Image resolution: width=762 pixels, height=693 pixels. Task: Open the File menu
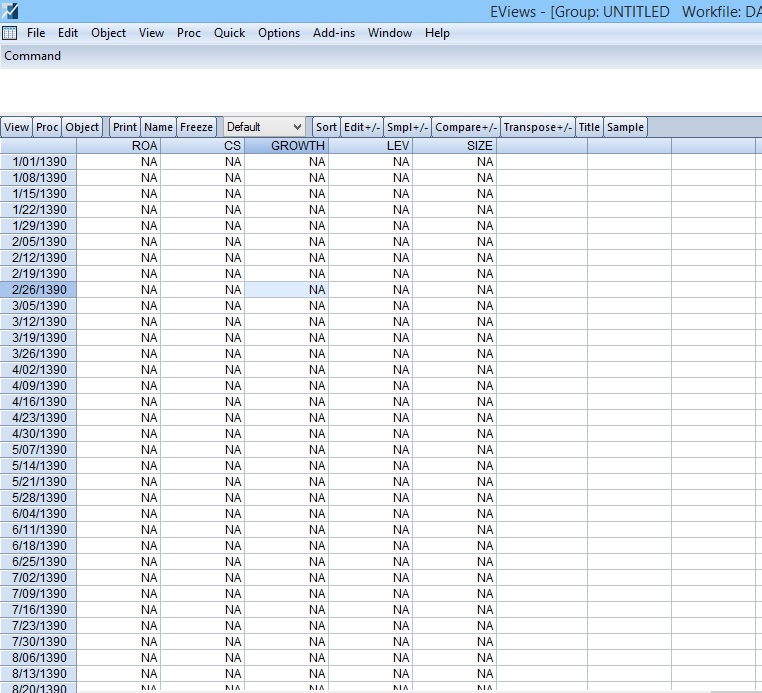click(36, 33)
